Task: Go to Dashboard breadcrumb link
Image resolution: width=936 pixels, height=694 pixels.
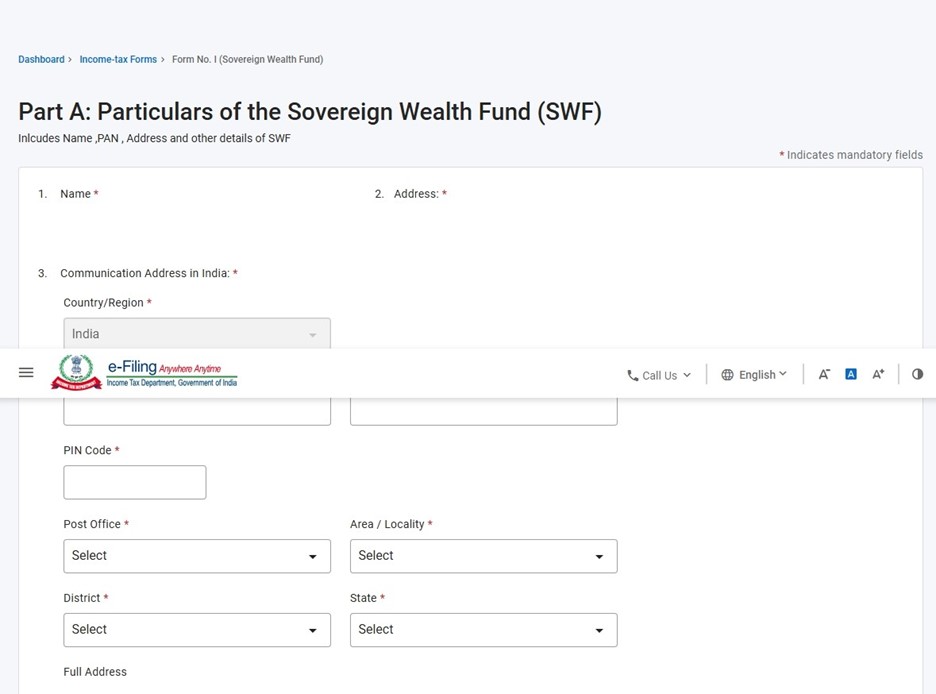Action: pos(41,60)
